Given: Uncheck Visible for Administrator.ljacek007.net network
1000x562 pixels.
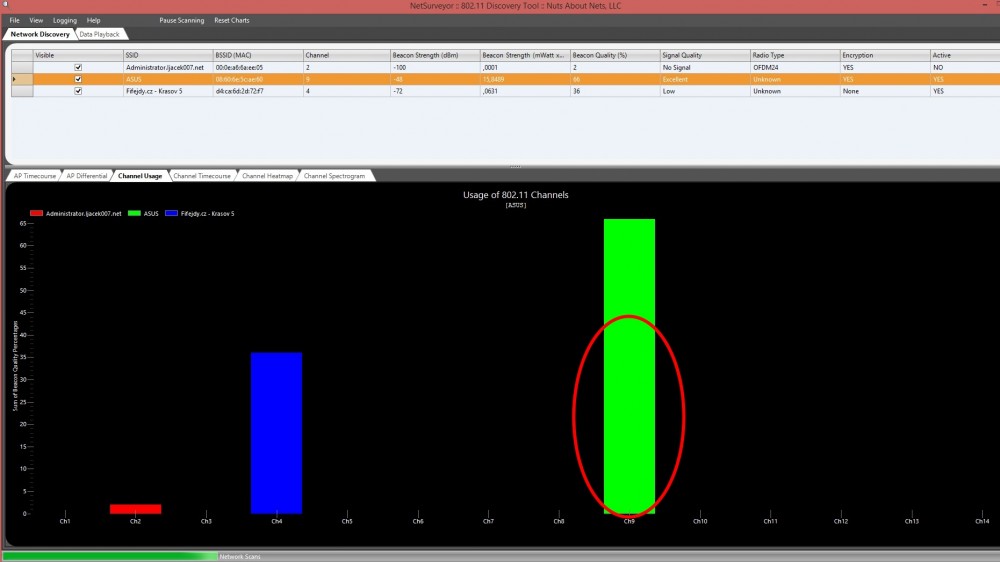Looking at the screenshot, I should 78,67.
